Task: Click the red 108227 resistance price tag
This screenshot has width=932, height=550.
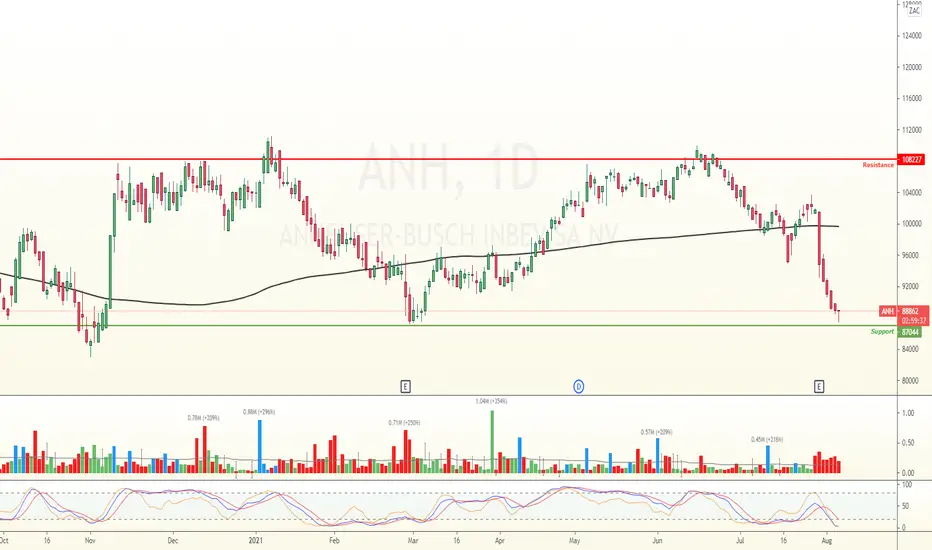Action: pos(912,160)
